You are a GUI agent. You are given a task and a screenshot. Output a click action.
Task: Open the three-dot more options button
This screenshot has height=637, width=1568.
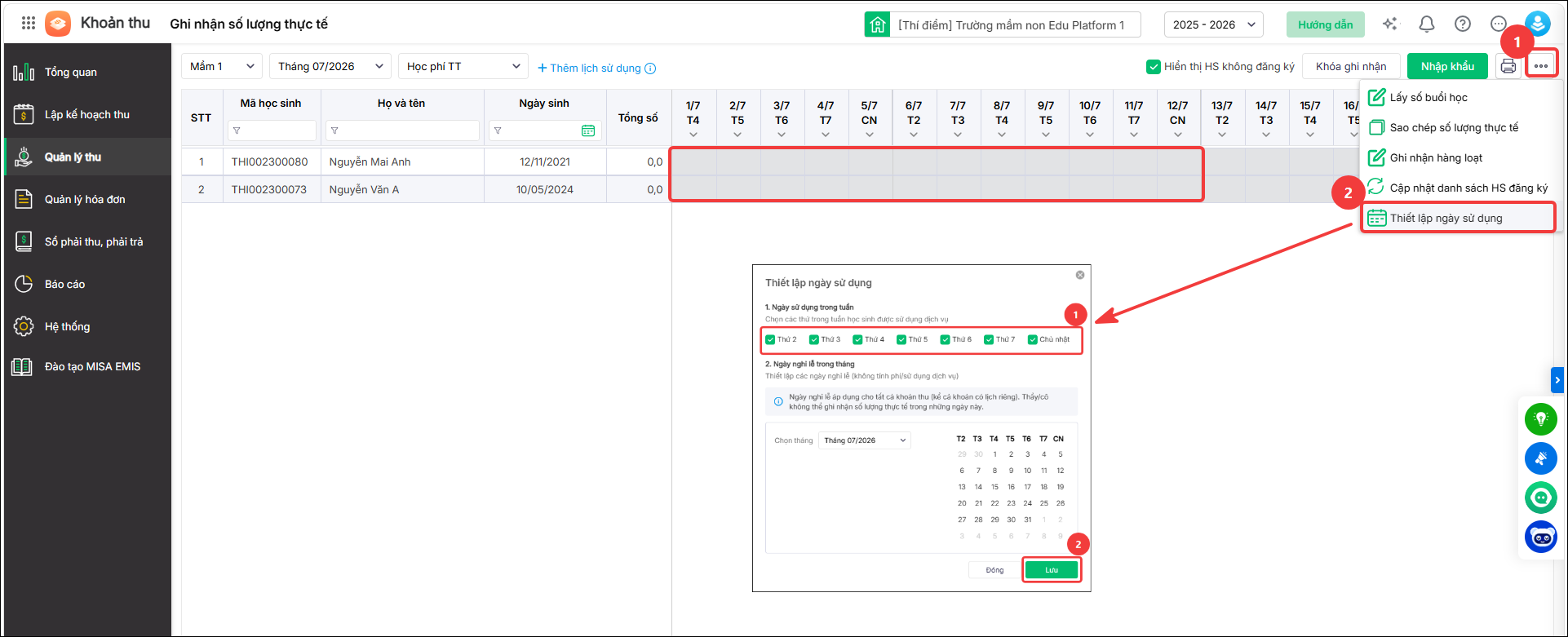pyautogui.click(x=1541, y=66)
